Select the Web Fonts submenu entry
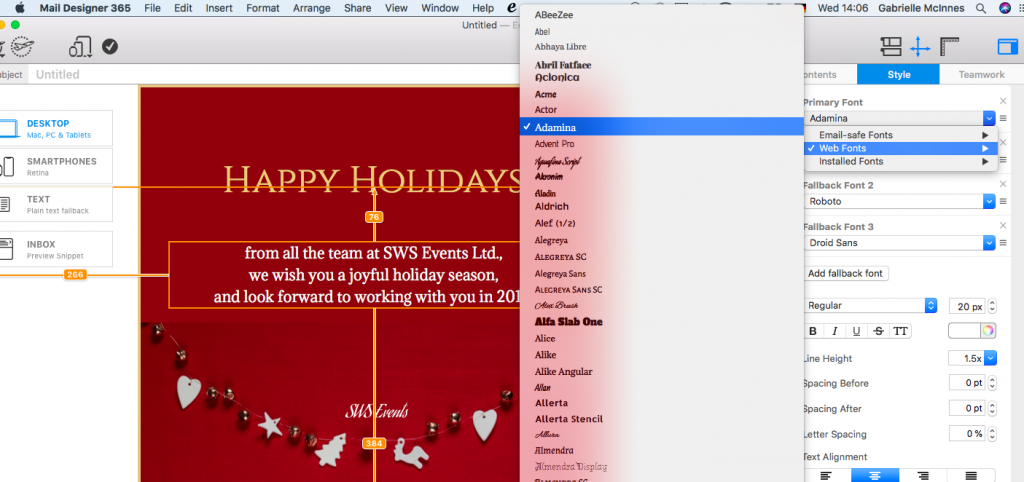 (x=901, y=148)
